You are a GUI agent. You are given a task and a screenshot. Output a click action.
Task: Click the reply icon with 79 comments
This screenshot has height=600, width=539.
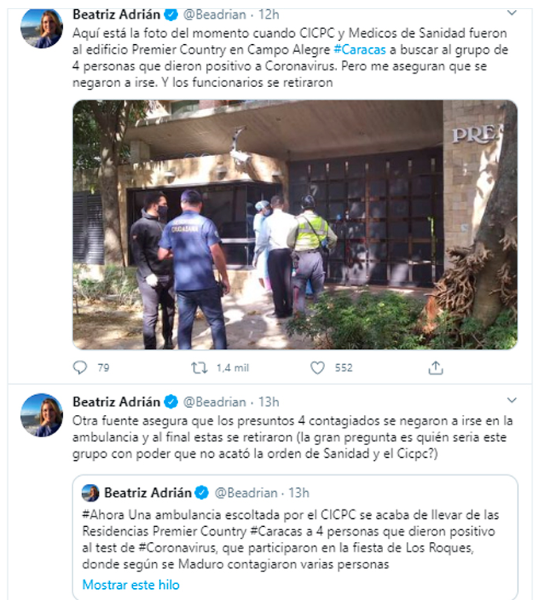tap(80, 368)
